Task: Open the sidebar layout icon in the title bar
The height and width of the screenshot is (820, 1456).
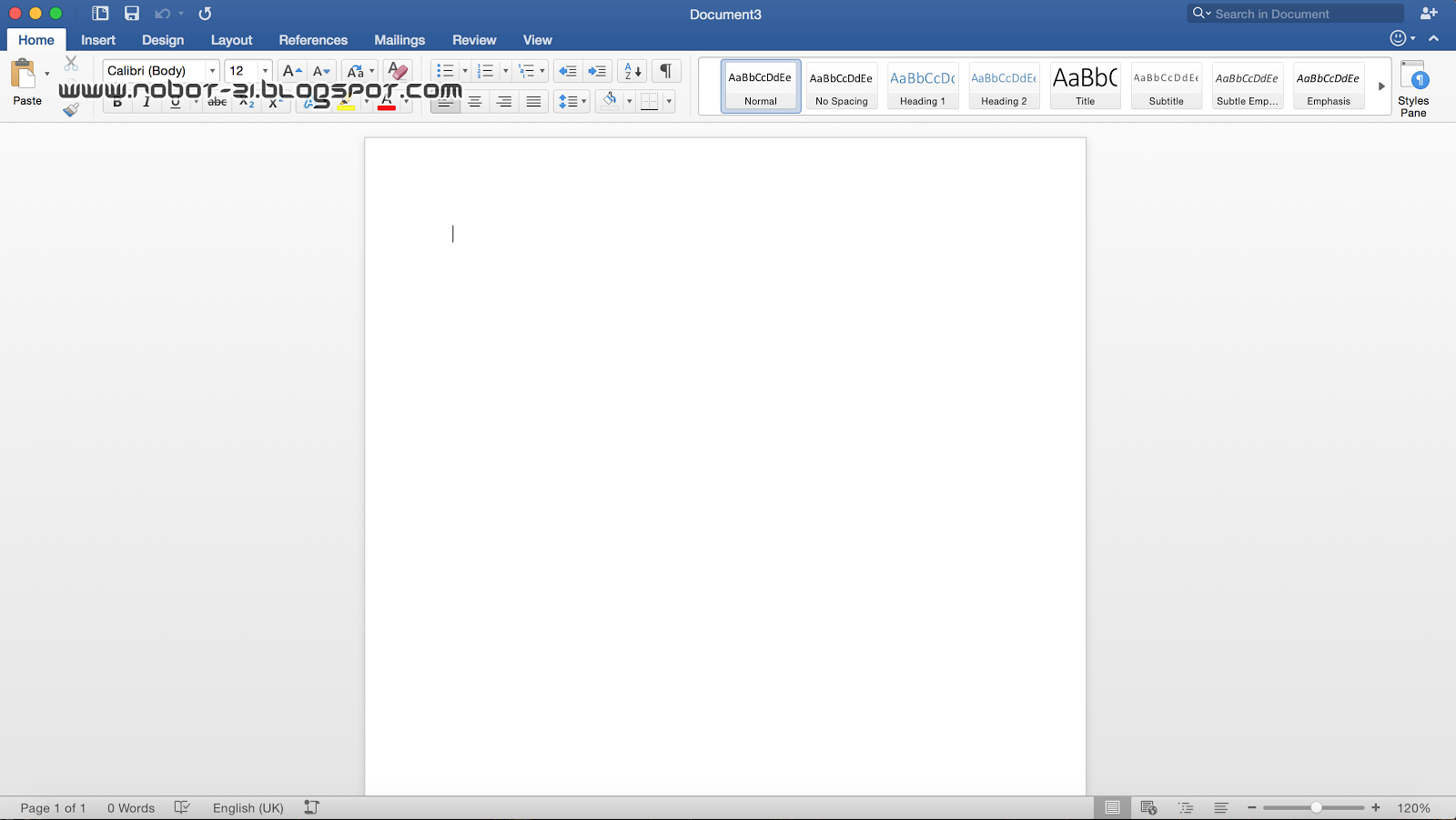Action: (100, 14)
